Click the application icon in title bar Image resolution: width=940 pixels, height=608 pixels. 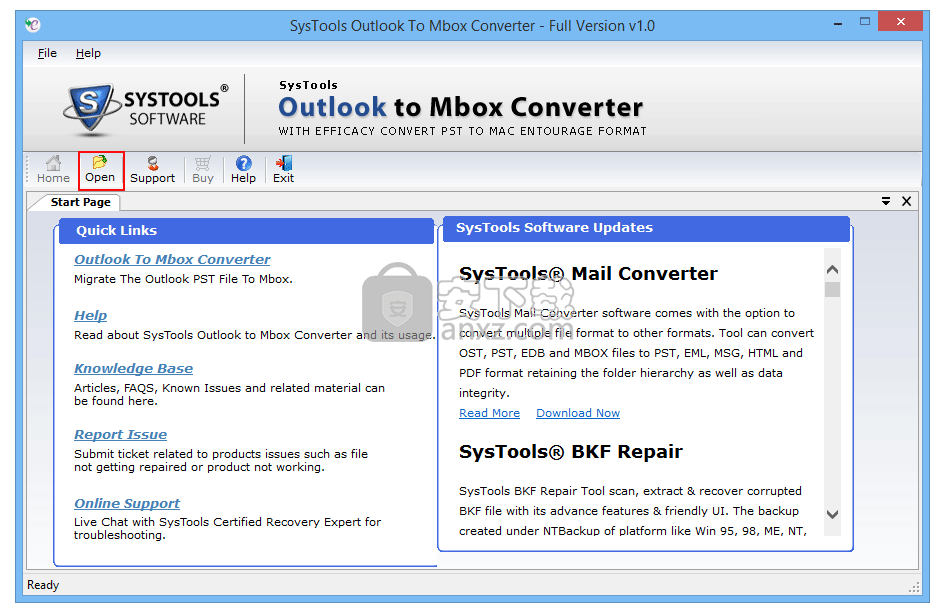[32, 25]
